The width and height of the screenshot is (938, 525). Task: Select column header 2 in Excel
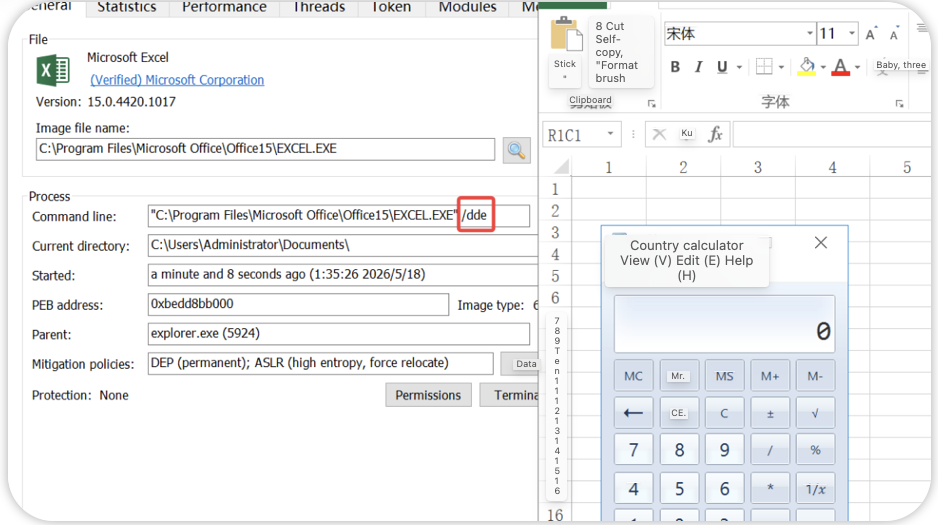[683, 167]
